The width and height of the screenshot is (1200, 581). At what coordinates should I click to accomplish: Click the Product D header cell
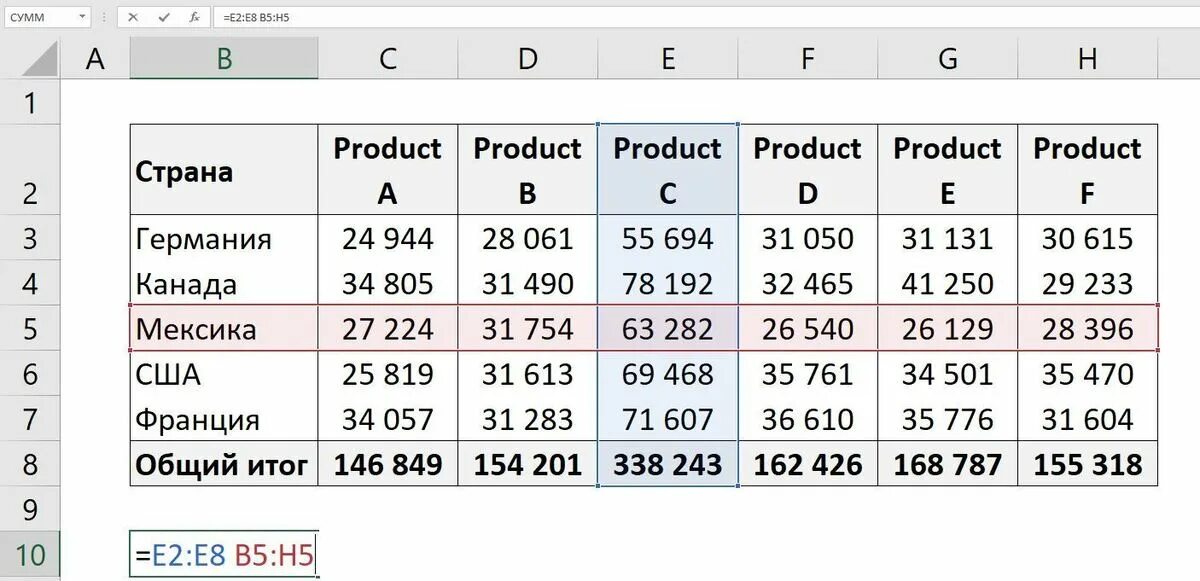coord(808,170)
